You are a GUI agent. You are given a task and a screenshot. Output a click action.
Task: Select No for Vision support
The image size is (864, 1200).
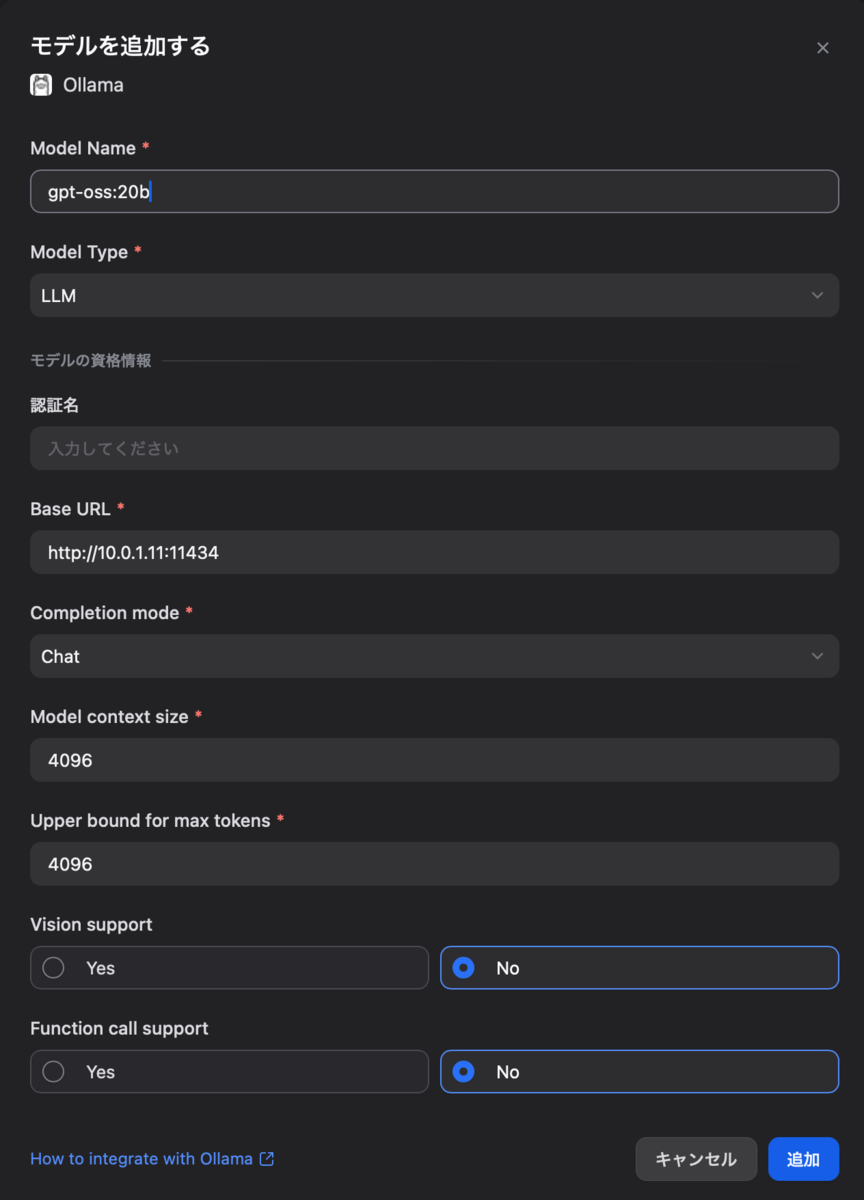(x=639, y=967)
